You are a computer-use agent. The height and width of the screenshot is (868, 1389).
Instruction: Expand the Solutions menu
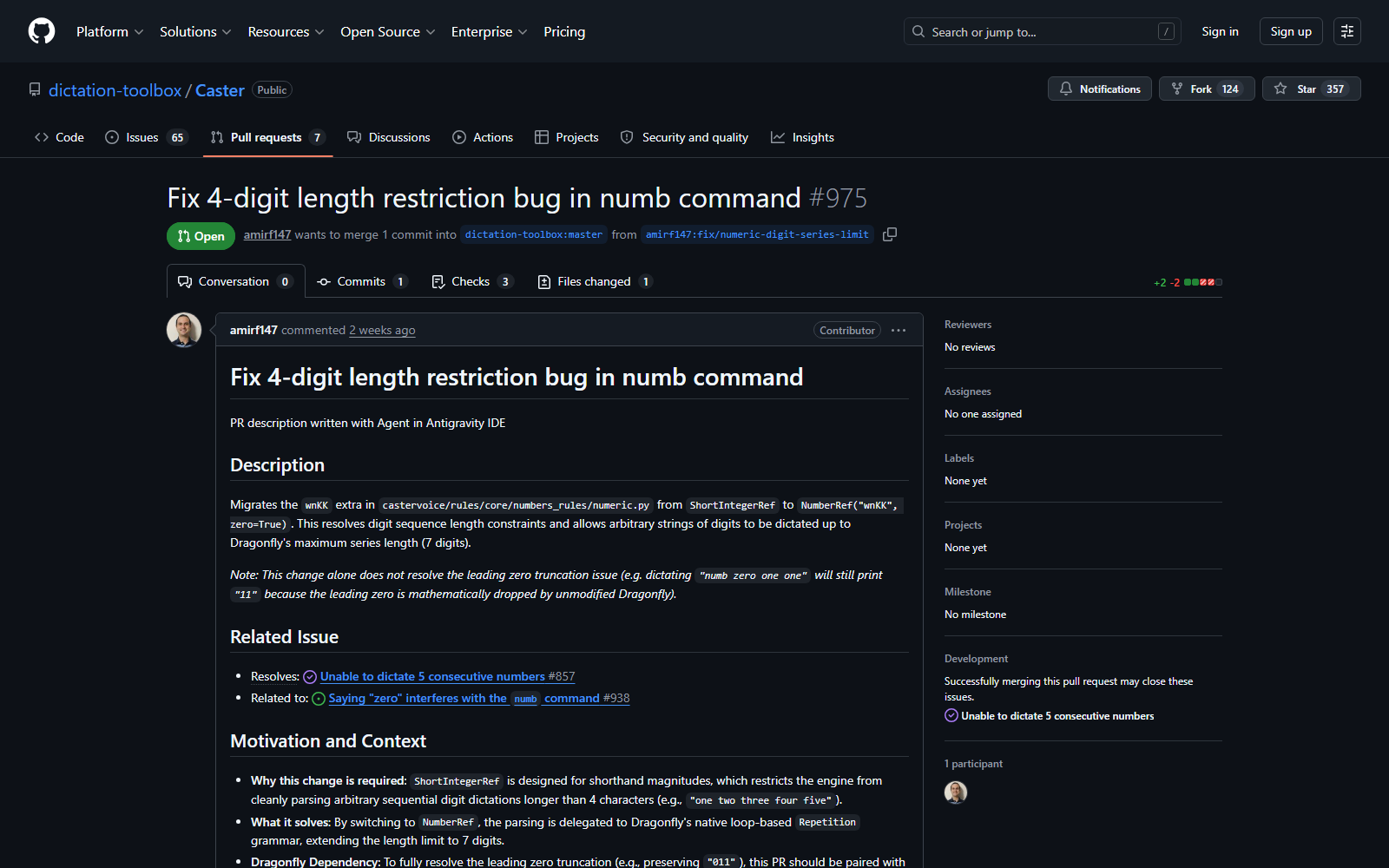[195, 31]
